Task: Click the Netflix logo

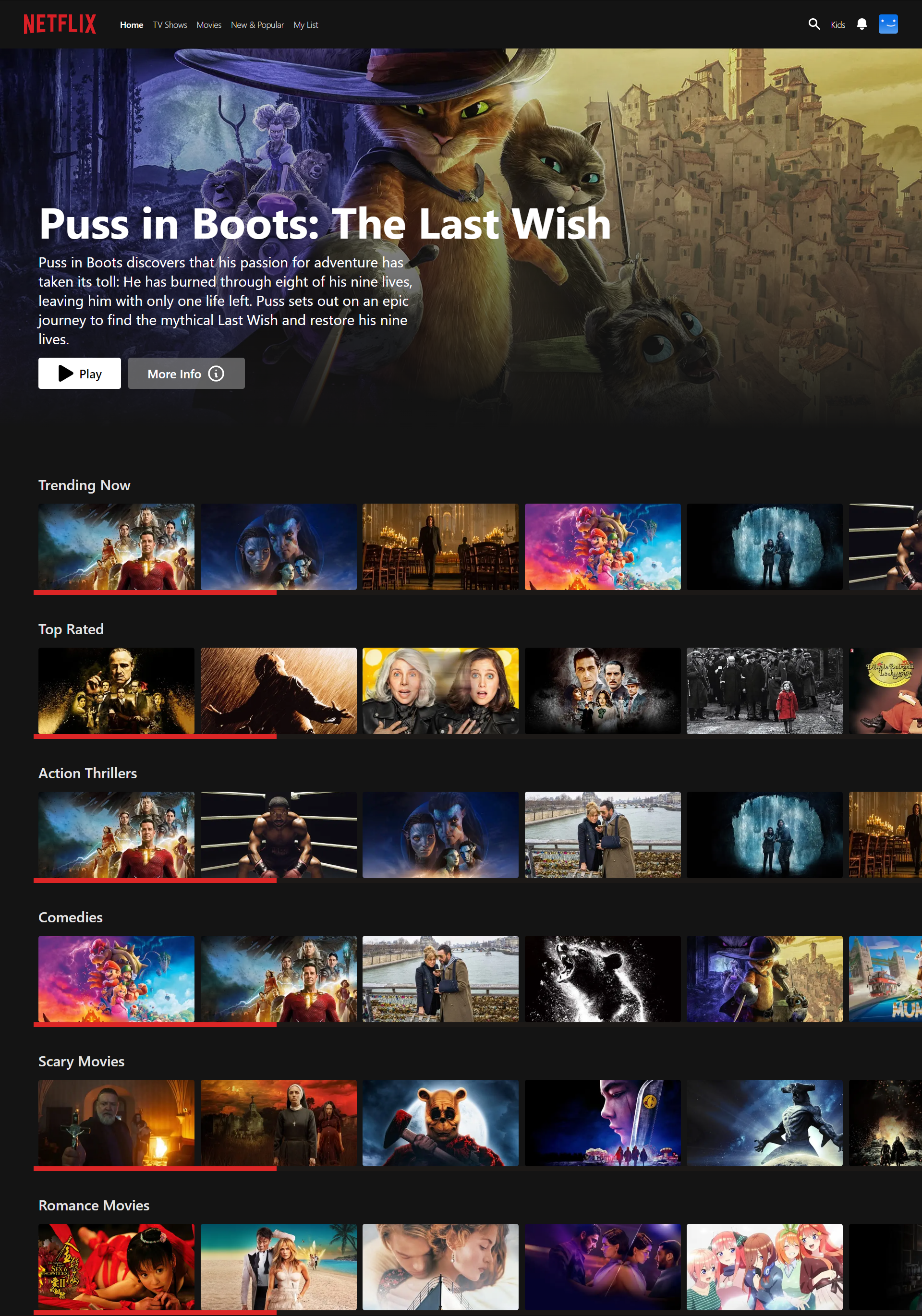Action: point(60,24)
